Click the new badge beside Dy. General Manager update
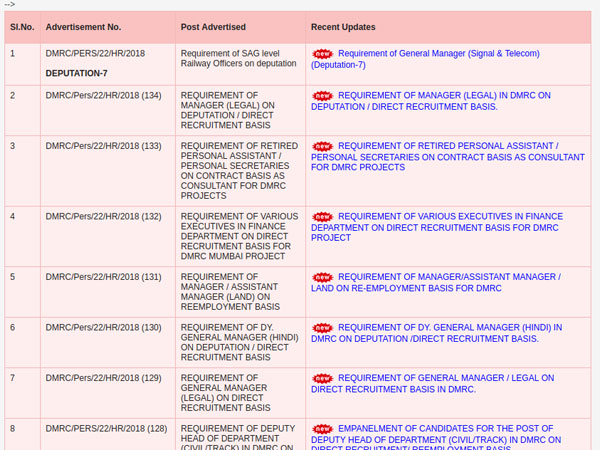 click(x=323, y=328)
